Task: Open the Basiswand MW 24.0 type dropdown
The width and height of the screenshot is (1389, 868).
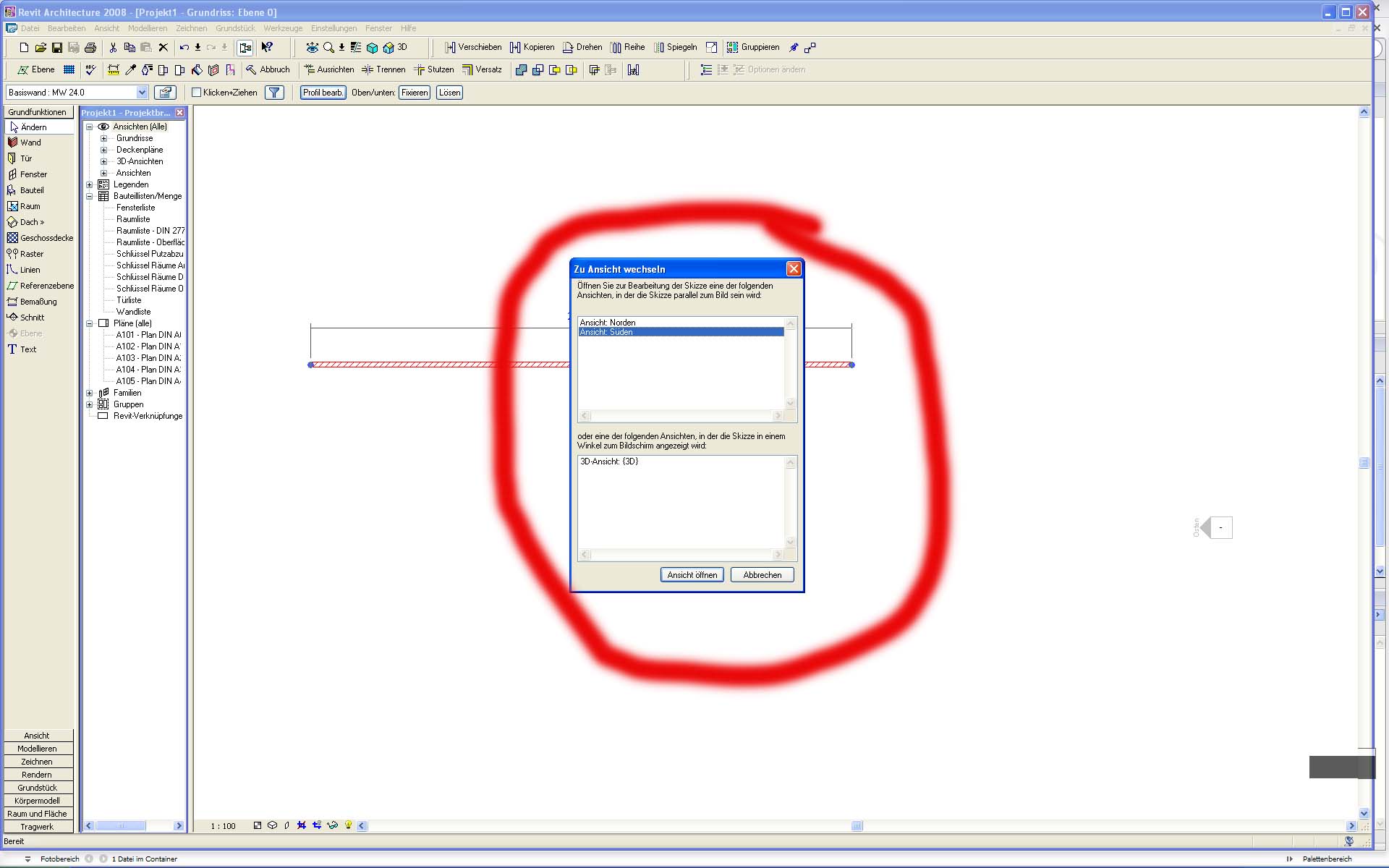Action: 142,93
